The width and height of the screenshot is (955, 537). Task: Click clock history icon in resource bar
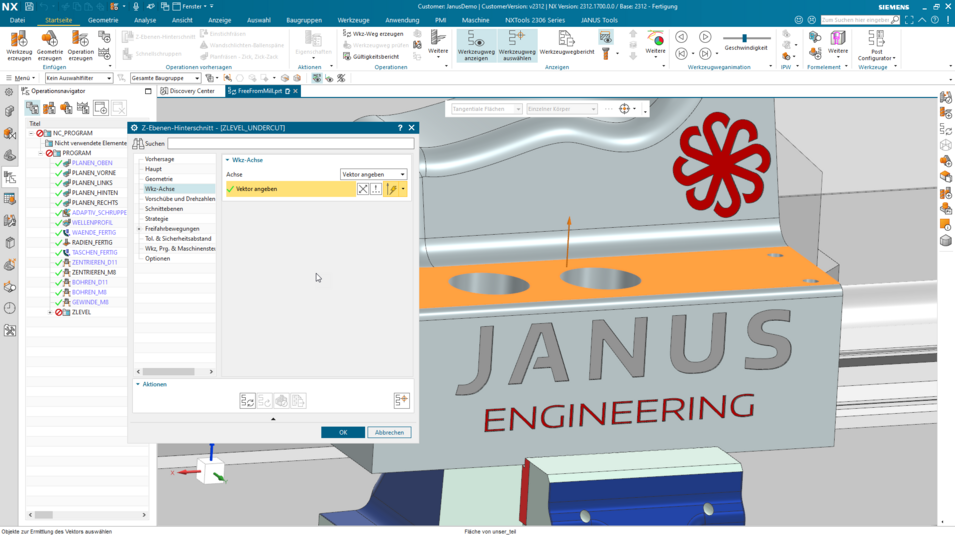pos(10,308)
